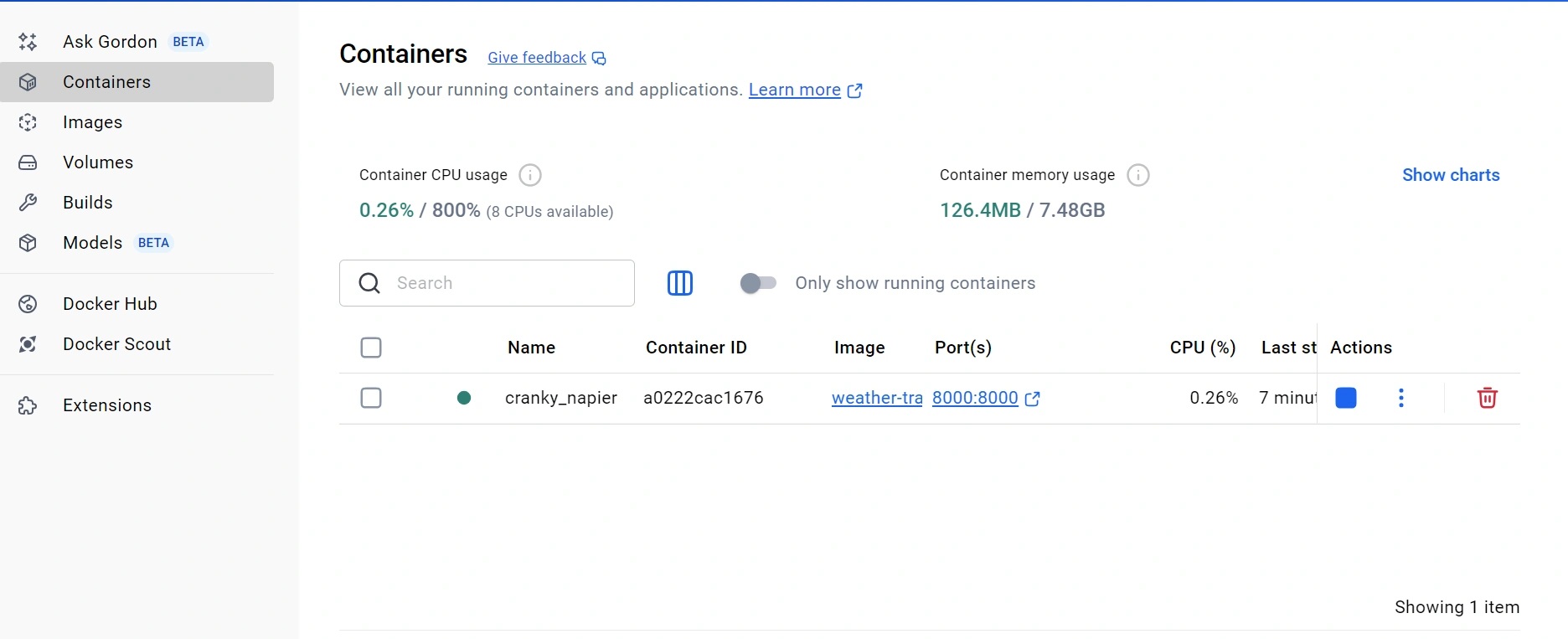Screen dimensions: 1568x639
Task: Click feedback speech bubble icon
Action: pyautogui.click(x=599, y=58)
